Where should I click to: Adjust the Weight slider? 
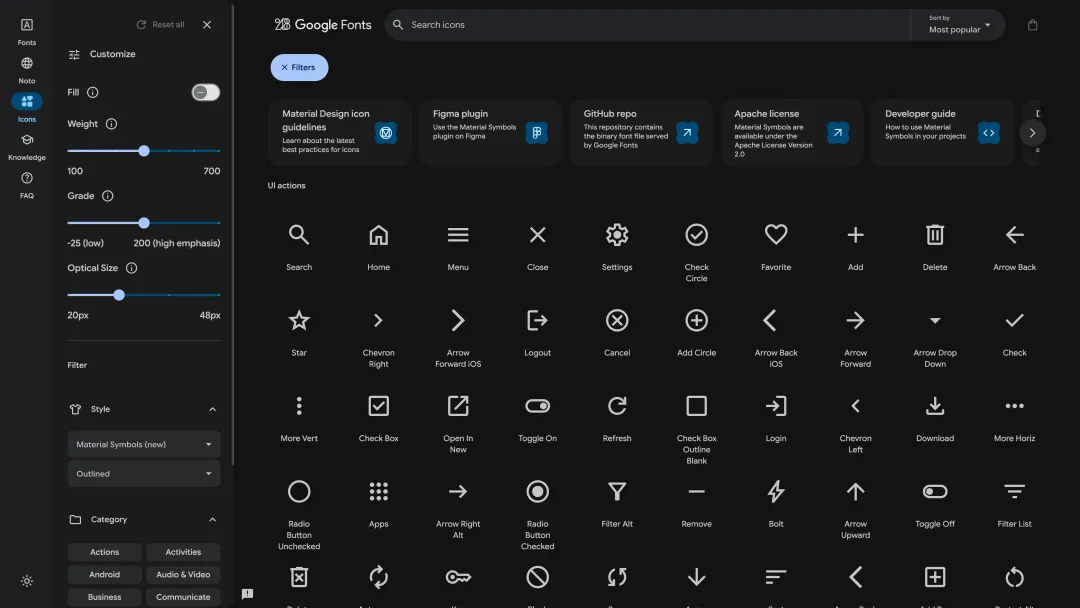click(x=144, y=151)
